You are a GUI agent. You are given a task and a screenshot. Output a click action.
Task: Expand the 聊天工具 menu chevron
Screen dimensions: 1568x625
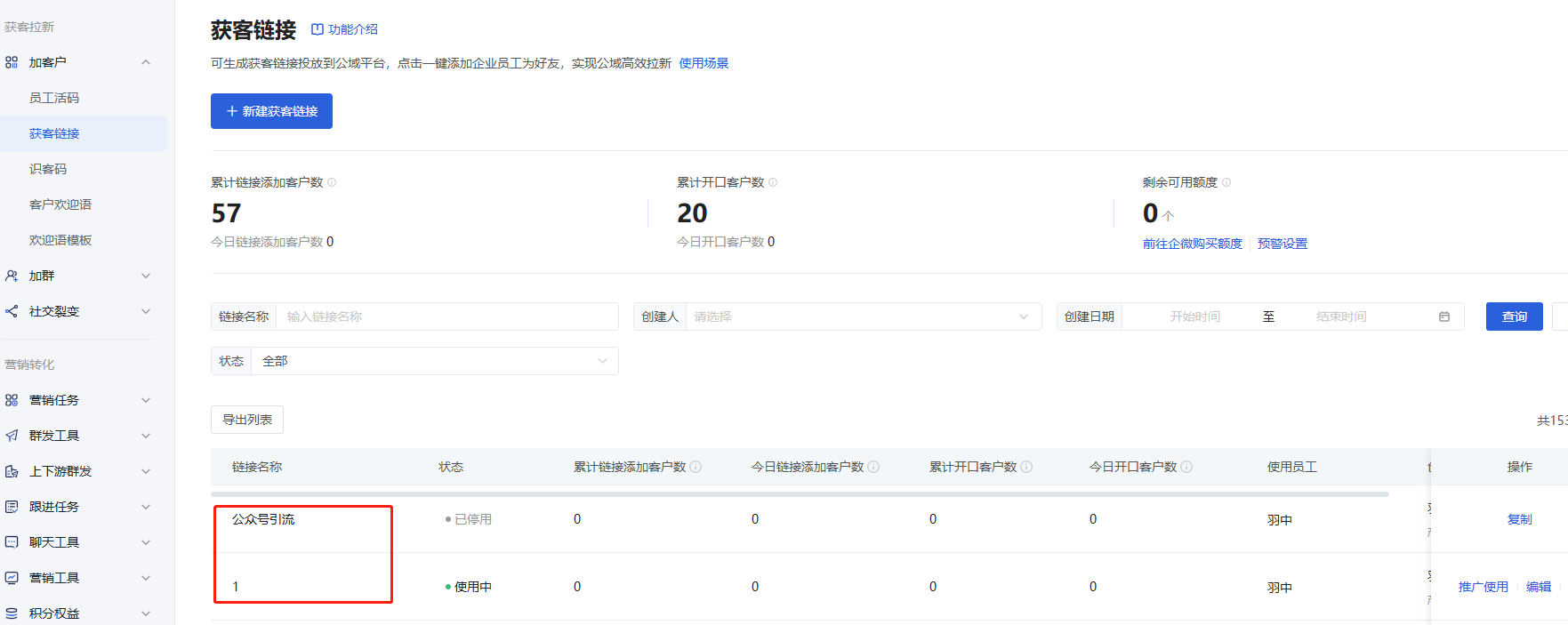click(x=146, y=542)
